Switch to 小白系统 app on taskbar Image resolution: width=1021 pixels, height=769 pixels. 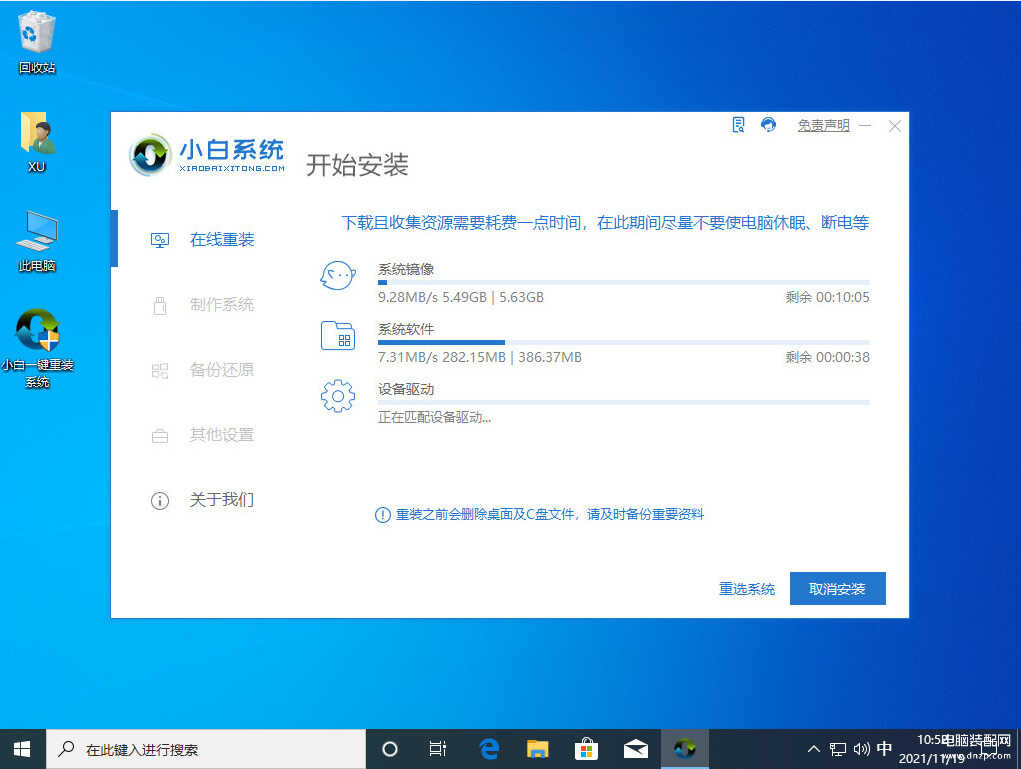click(x=684, y=749)
